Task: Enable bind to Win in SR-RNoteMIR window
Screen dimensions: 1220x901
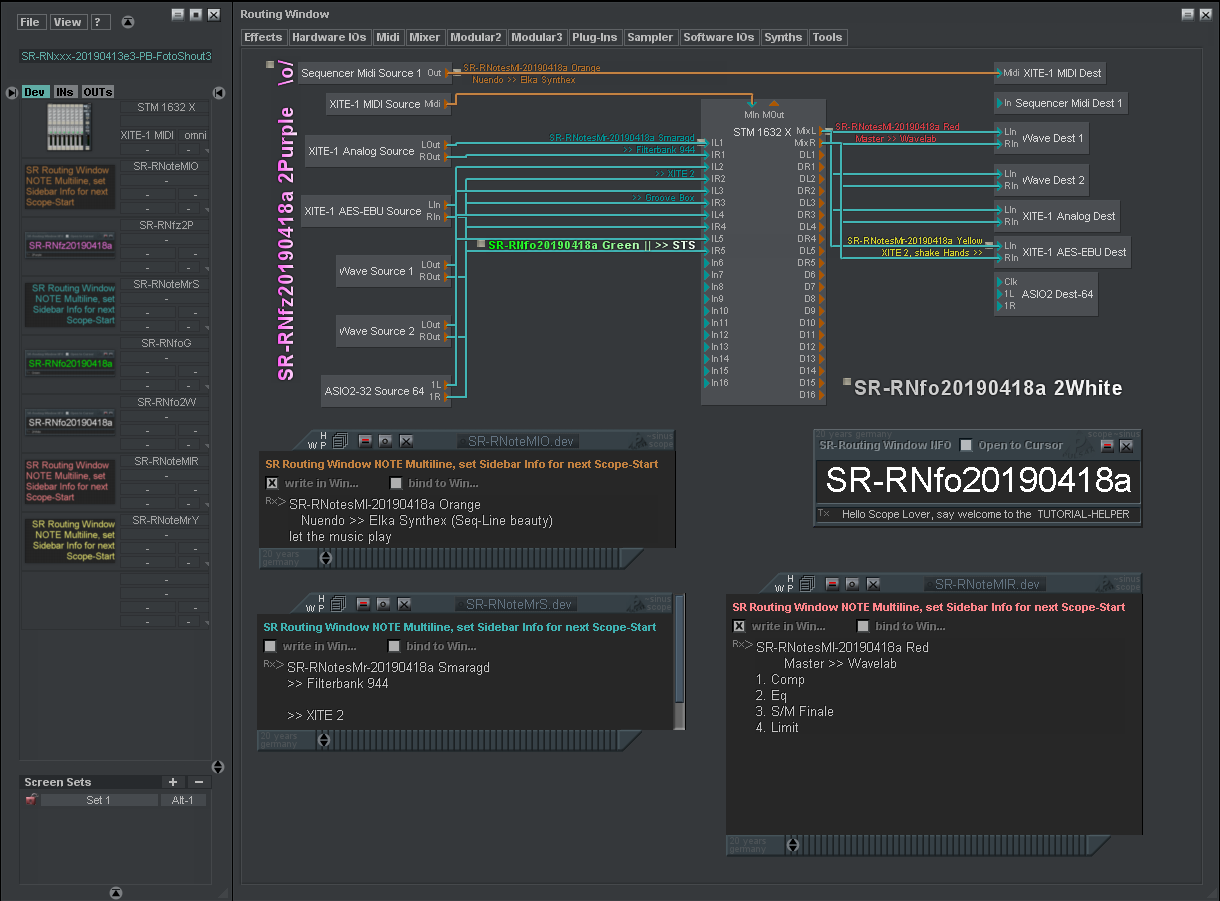Action: click(863, 626)
